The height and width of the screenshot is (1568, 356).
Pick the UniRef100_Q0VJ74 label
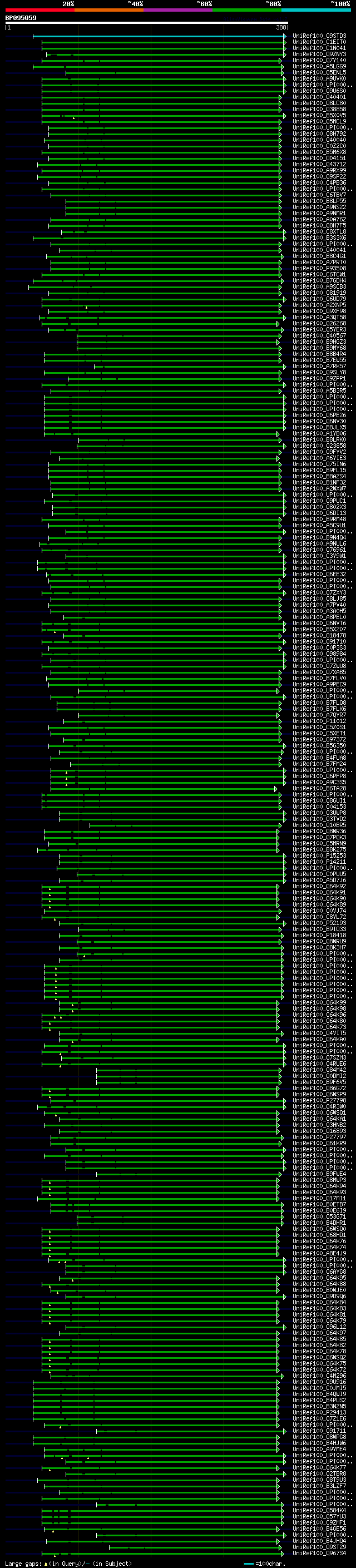[x=319, y=911]
